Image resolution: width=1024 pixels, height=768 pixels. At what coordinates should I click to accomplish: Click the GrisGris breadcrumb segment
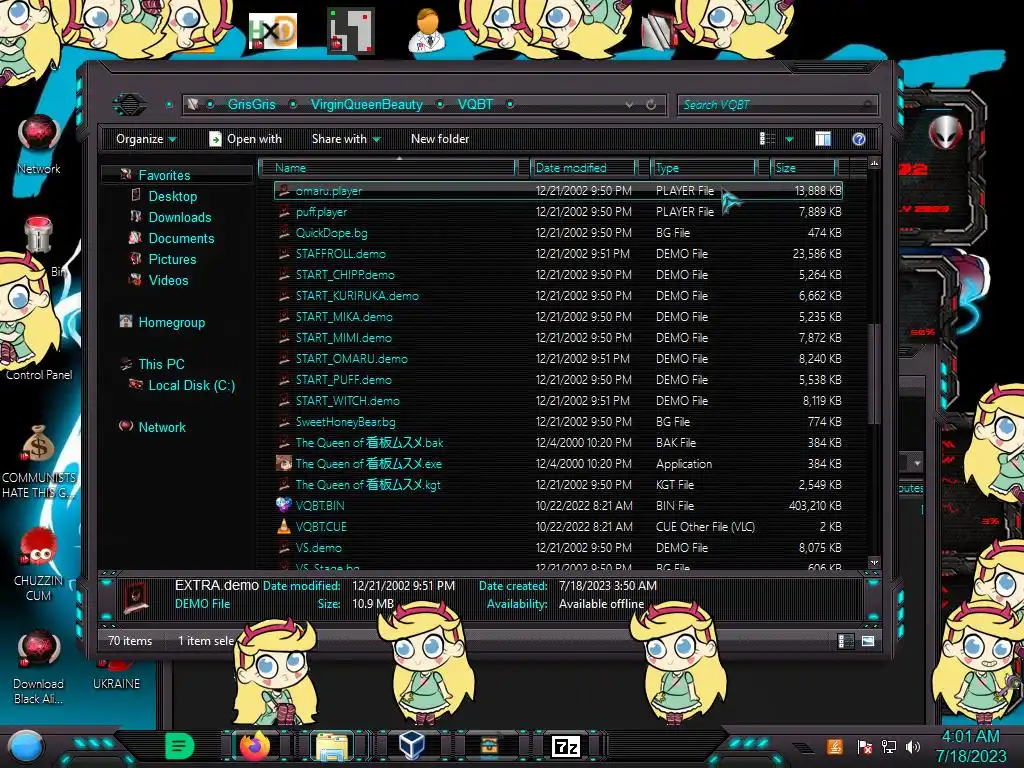coord(251,104)
